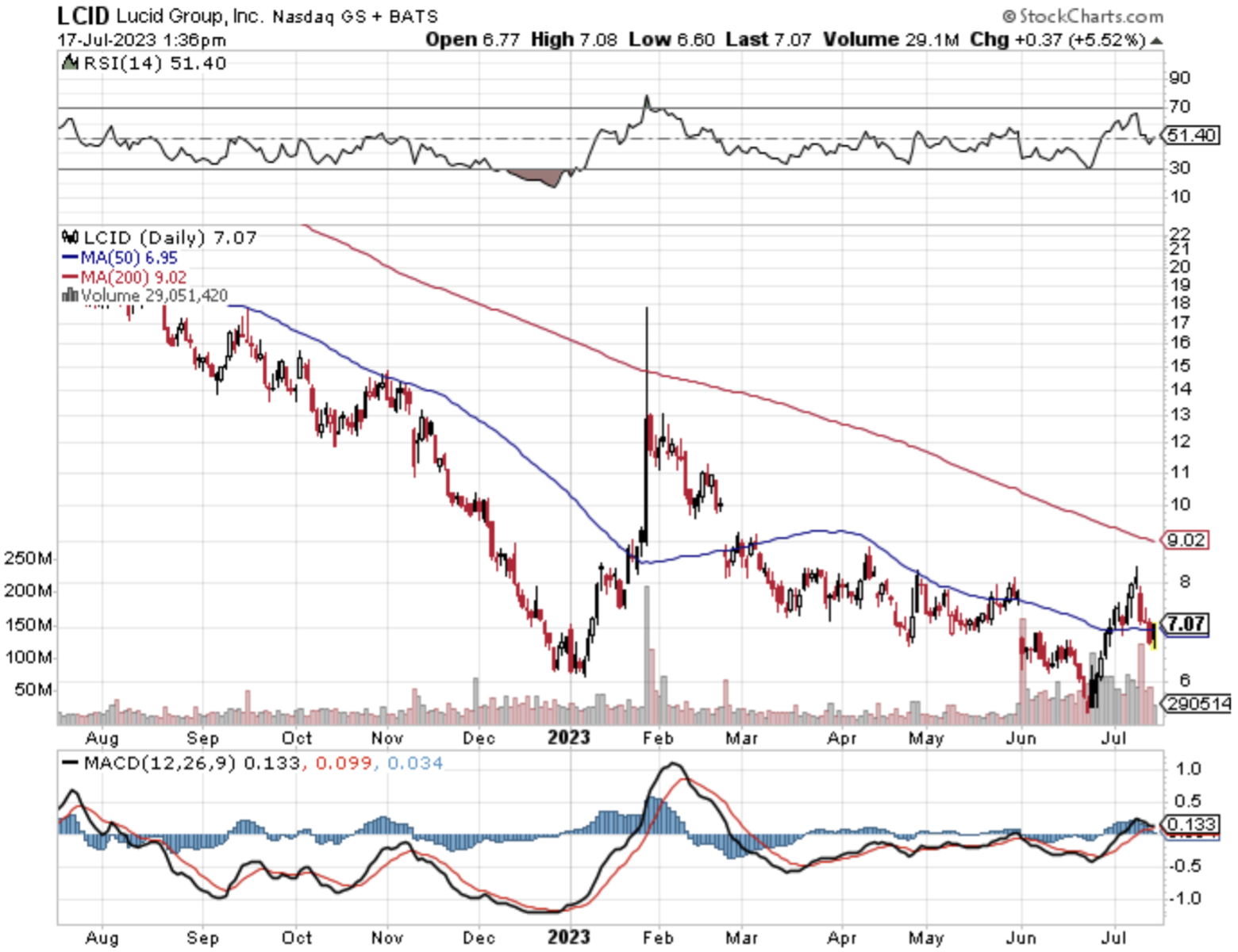Click the 2023 label on bottom axis

pyautogui.click(x=569, y=937)
